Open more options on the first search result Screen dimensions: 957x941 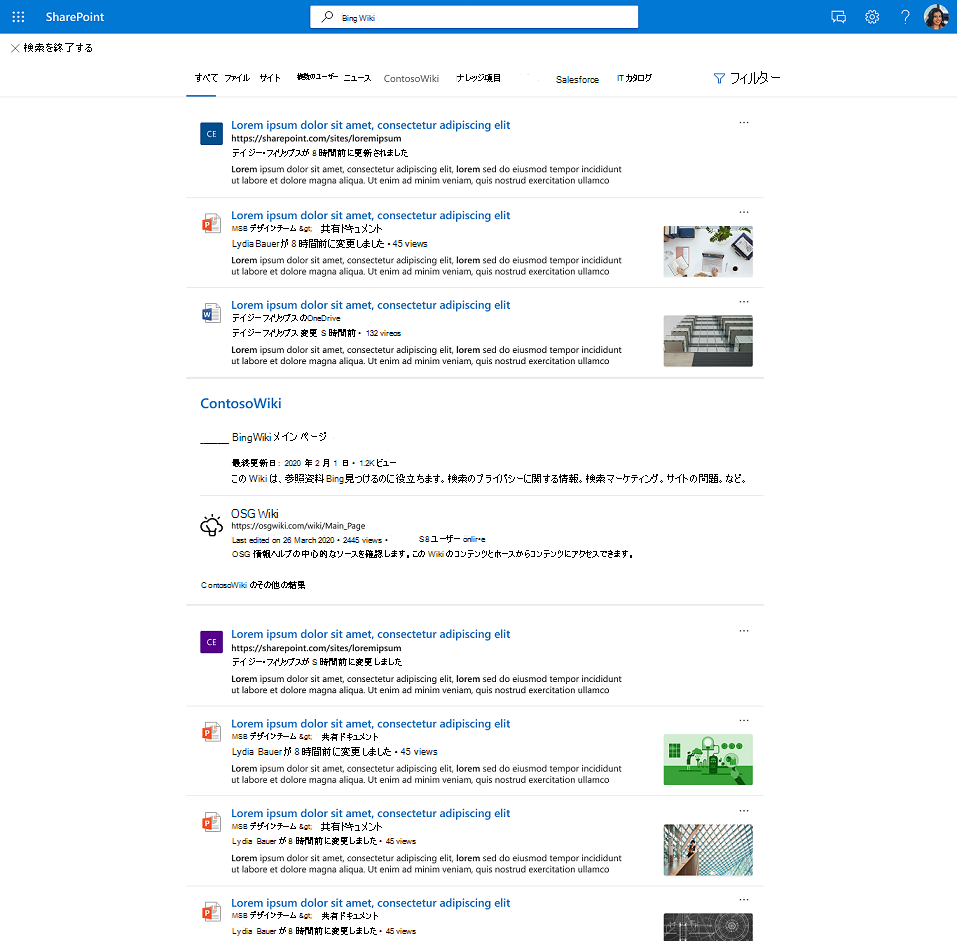[x=744, y=122]
